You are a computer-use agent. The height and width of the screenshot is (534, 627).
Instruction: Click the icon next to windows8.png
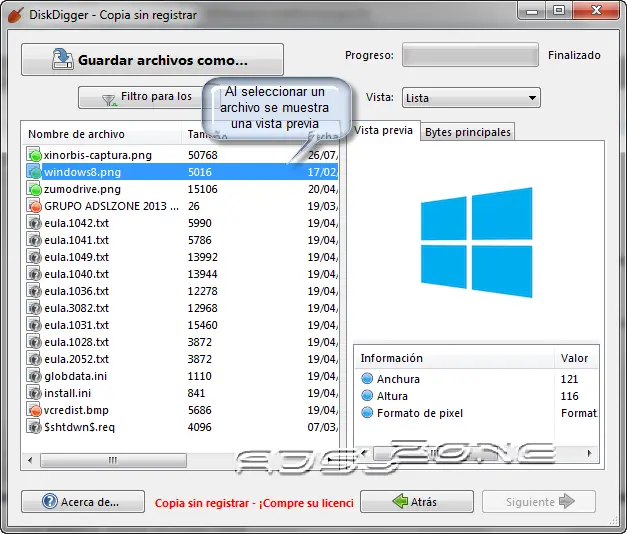(34, 172)
